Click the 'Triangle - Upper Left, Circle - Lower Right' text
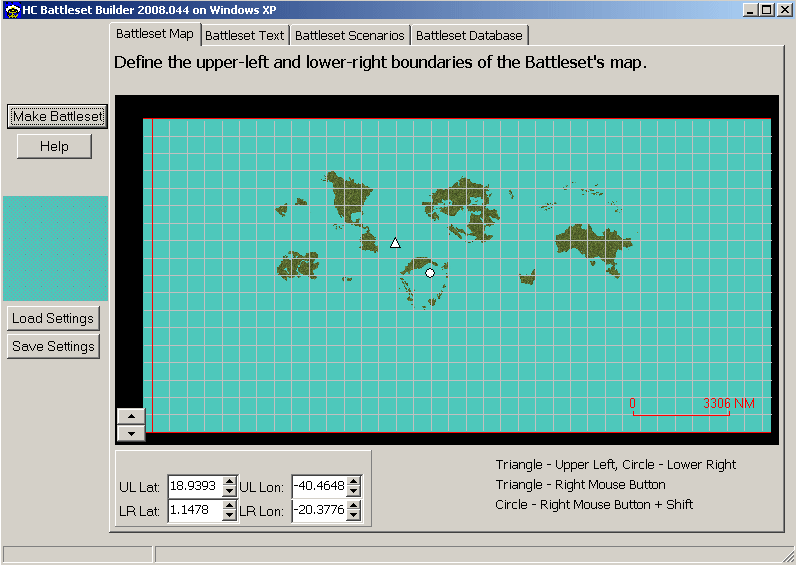This screenshot has height=565, width=796. (x=616, y=464)
